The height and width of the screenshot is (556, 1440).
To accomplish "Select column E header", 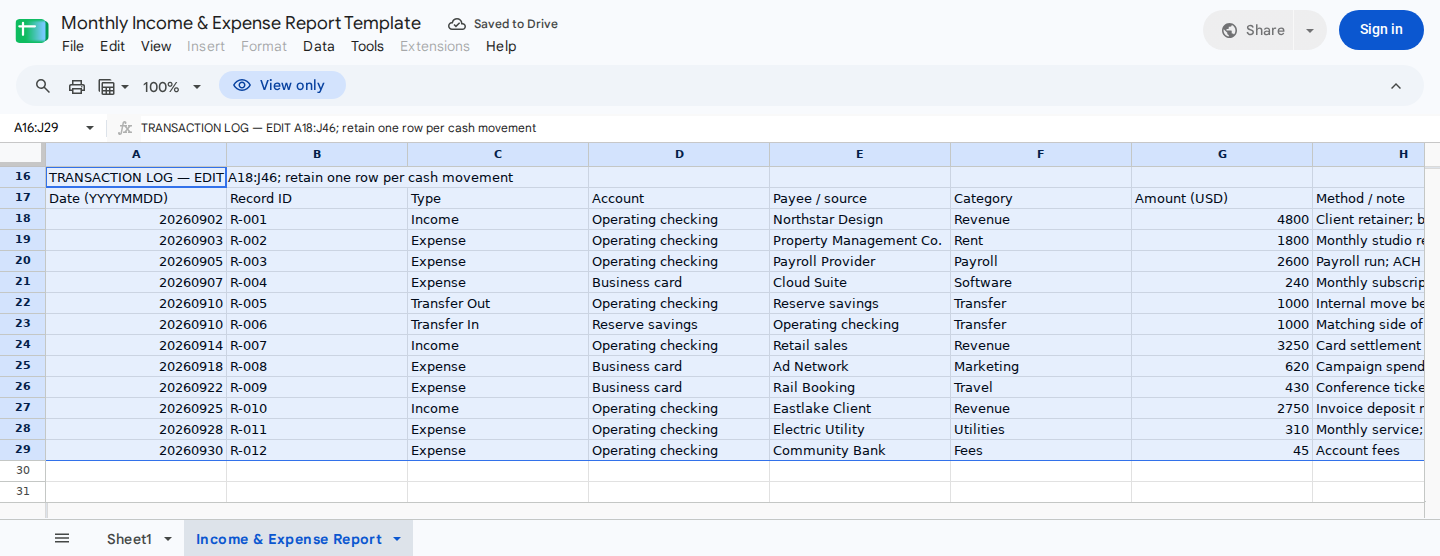I will click(860, 154).
